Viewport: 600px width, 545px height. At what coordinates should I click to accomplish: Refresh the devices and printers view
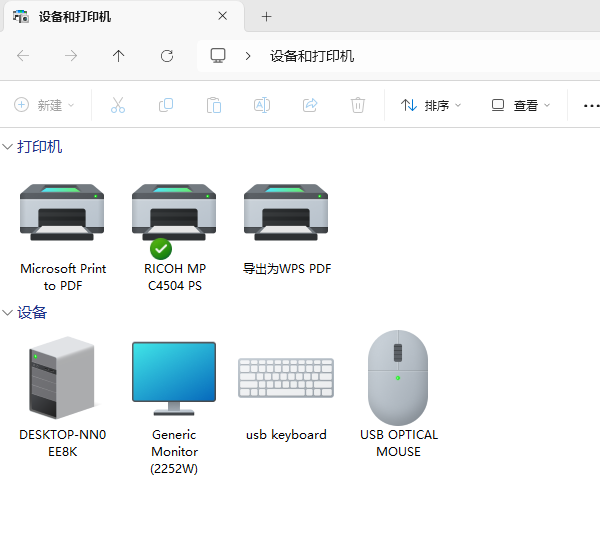[x=167, y=56]
